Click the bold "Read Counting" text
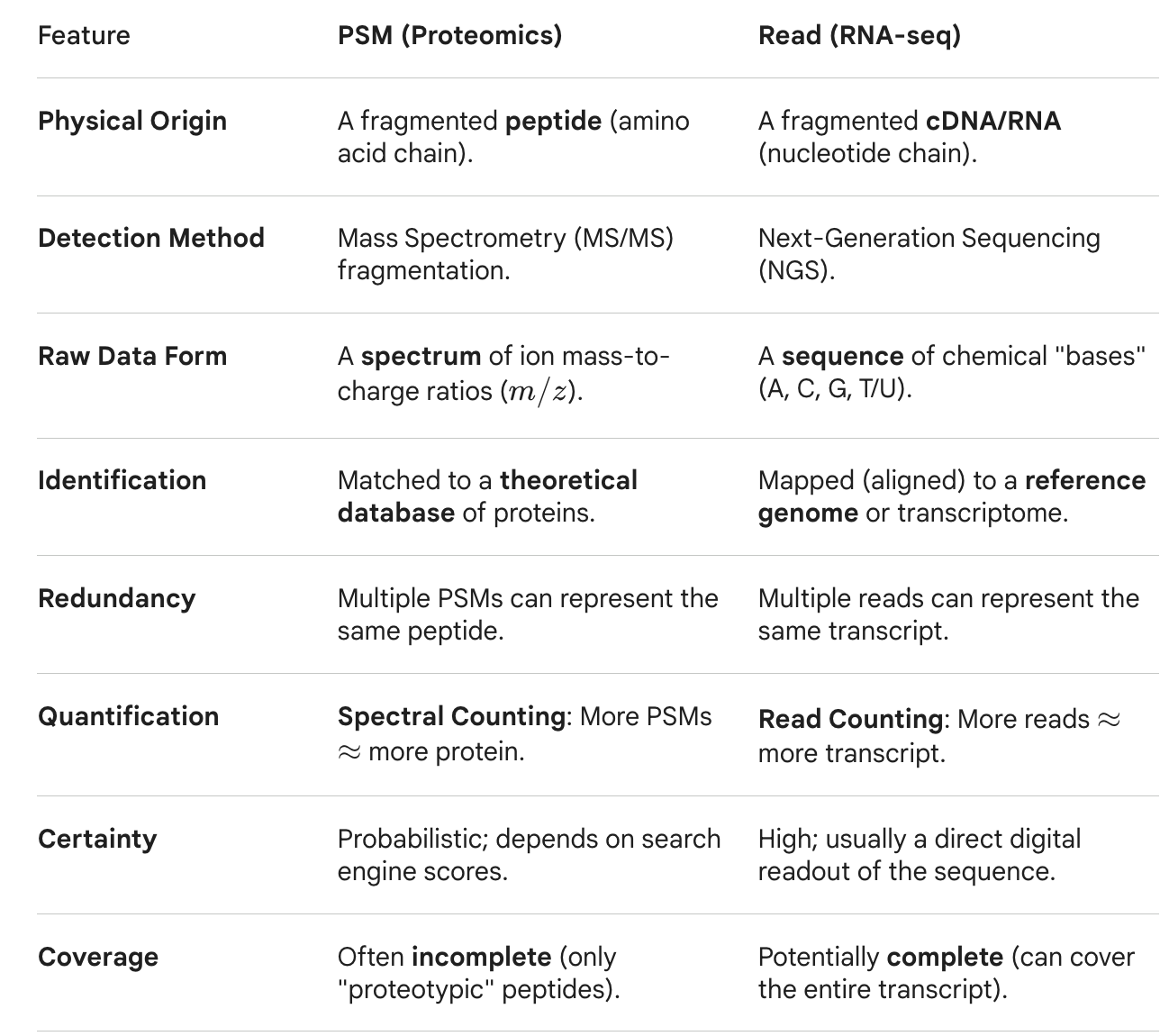Image resolution: width=1169 pixels, height=1036 pixels. coord(850,719)
